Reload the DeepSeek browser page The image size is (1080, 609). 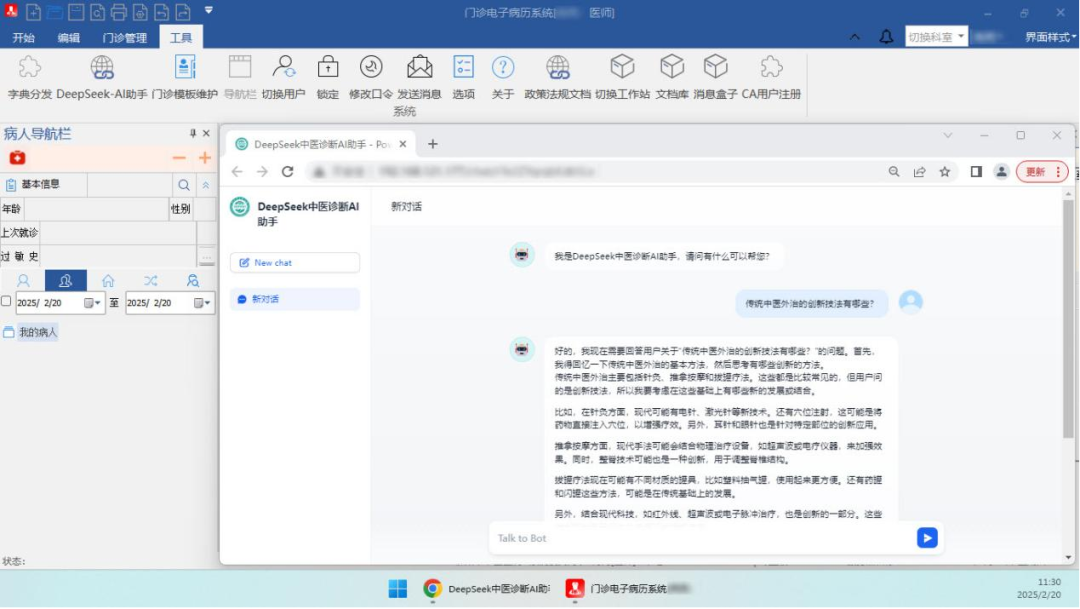tap(288, 172)
